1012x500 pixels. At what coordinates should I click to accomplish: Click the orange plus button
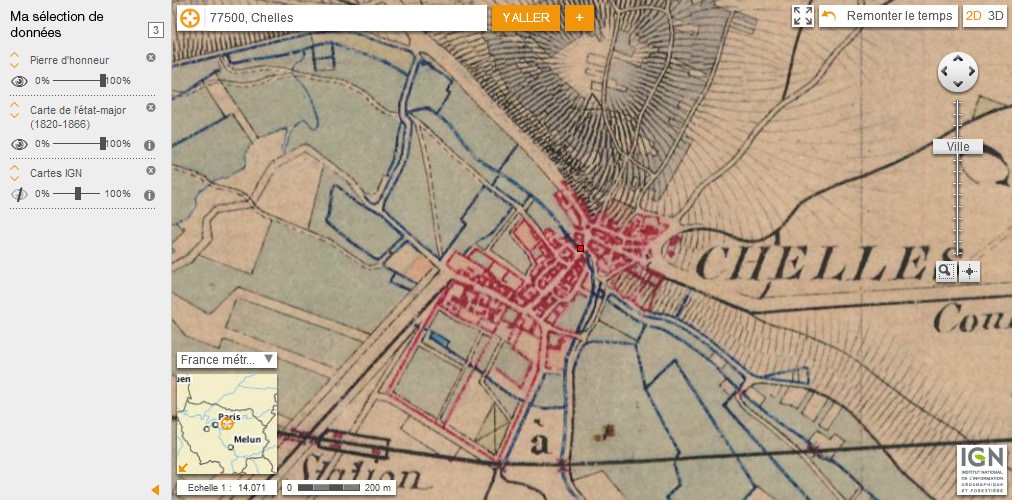coord(580,18)
